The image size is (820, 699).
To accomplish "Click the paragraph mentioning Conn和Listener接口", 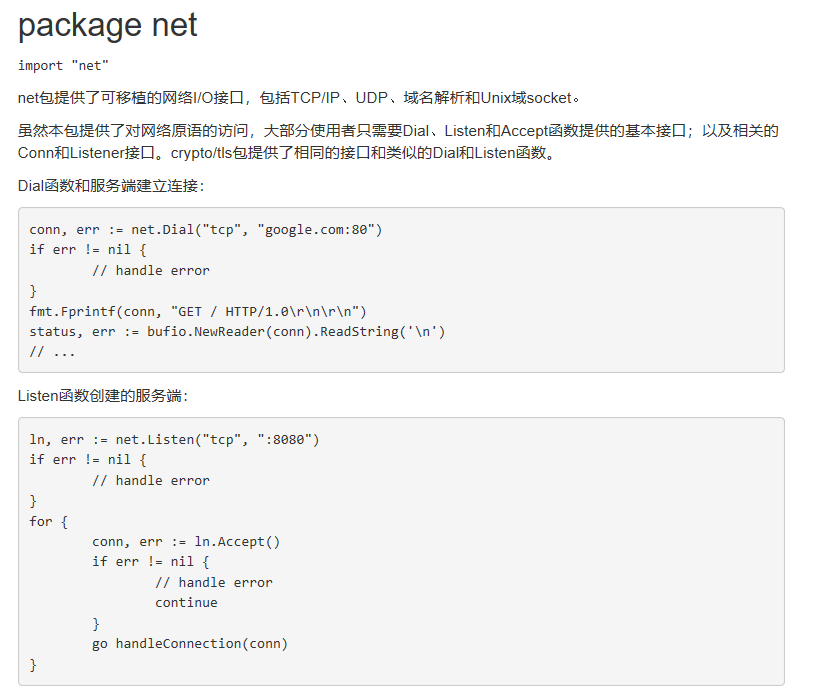I will [398, 142].
